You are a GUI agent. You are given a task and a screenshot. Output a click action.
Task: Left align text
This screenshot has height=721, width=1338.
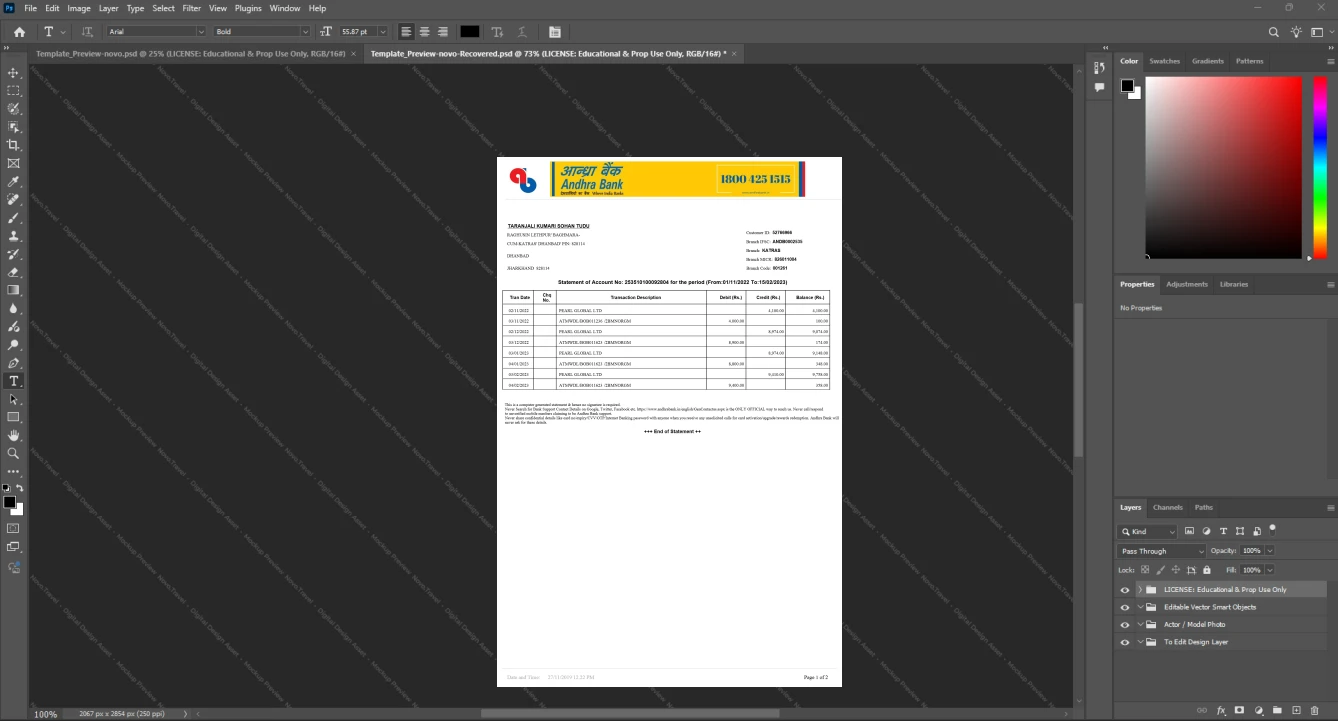406,32
